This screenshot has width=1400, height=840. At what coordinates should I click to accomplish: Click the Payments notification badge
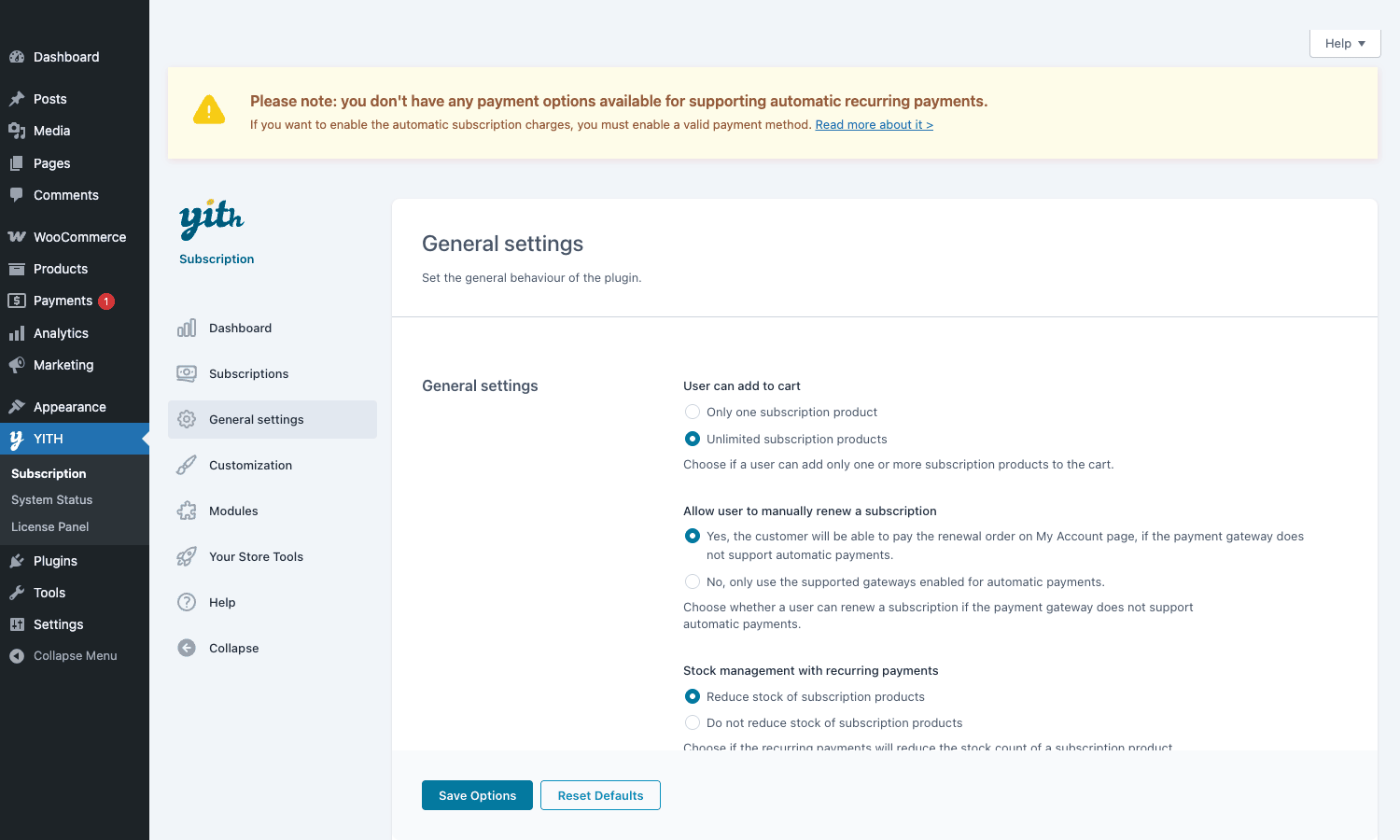(106, 301)
